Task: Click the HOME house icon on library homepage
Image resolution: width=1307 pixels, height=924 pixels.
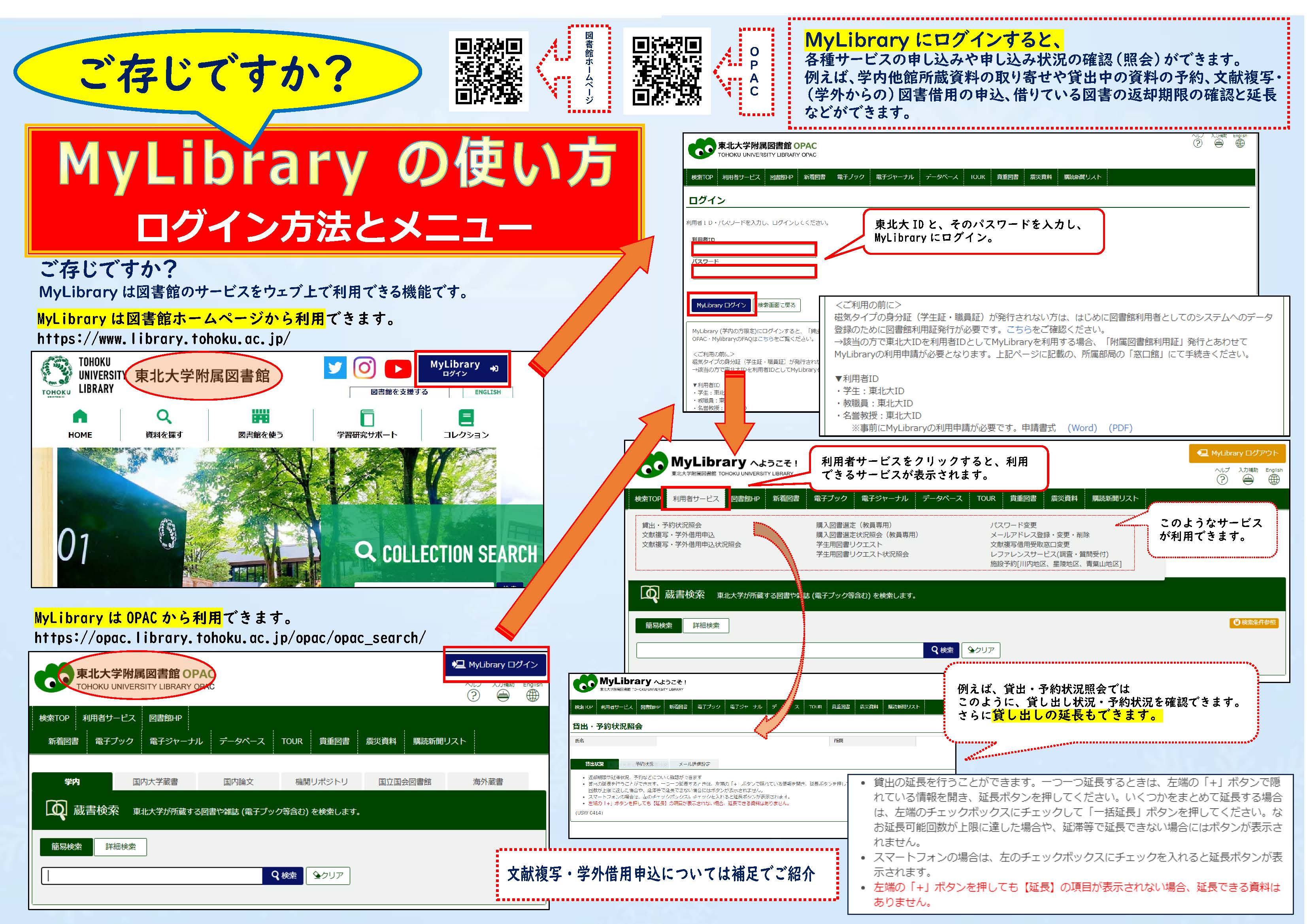Action: pyautogui.click(x=80, y=416)
